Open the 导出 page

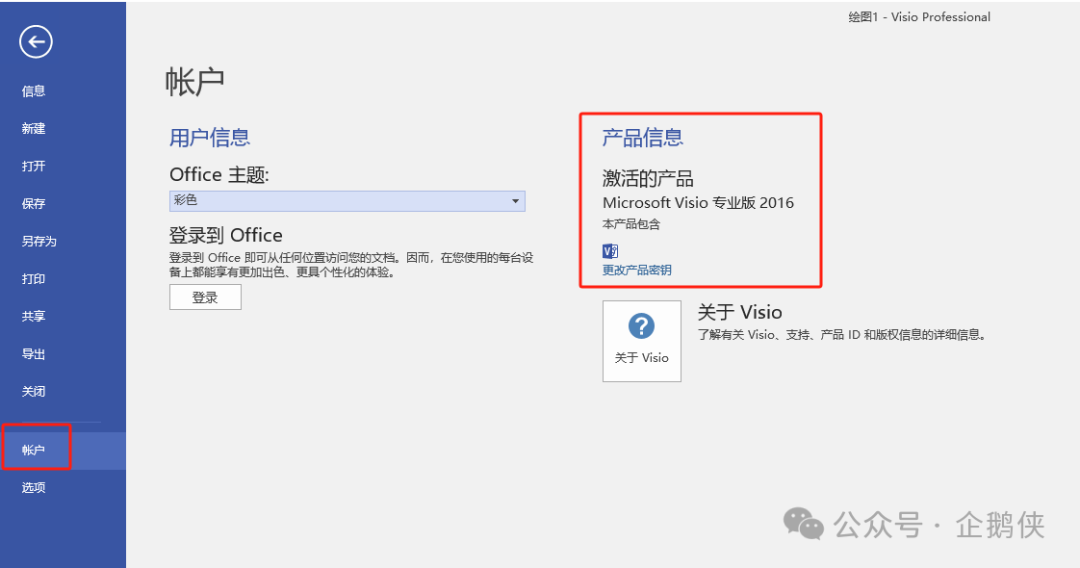(x=33, y=354)
